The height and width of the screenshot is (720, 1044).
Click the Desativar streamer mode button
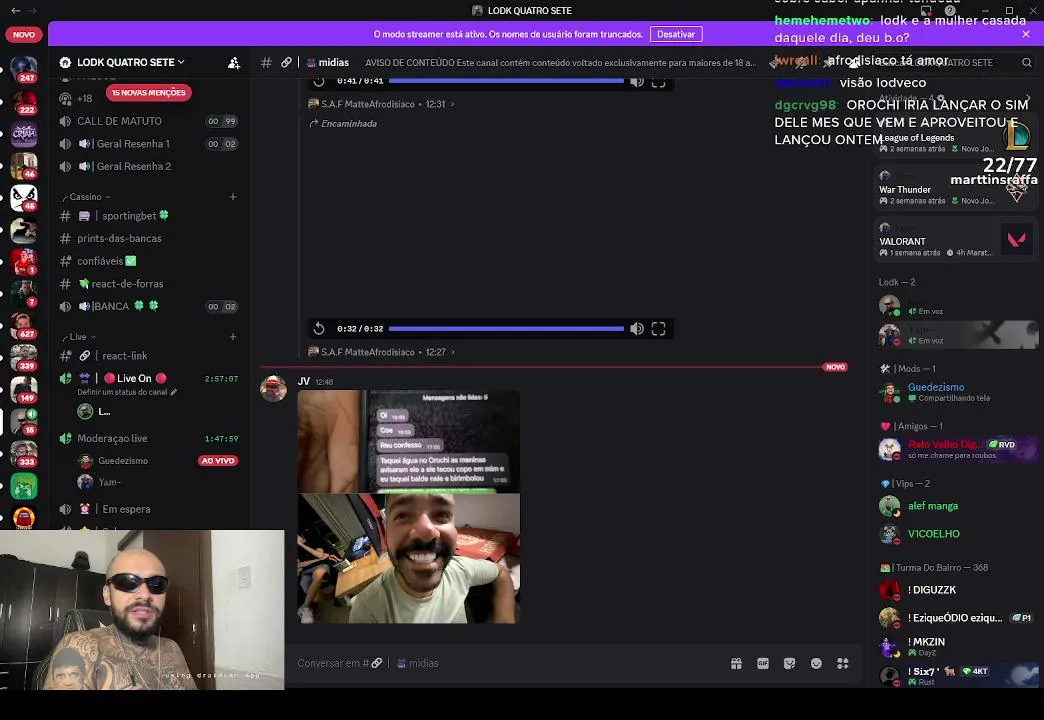[x=676, y=34]
